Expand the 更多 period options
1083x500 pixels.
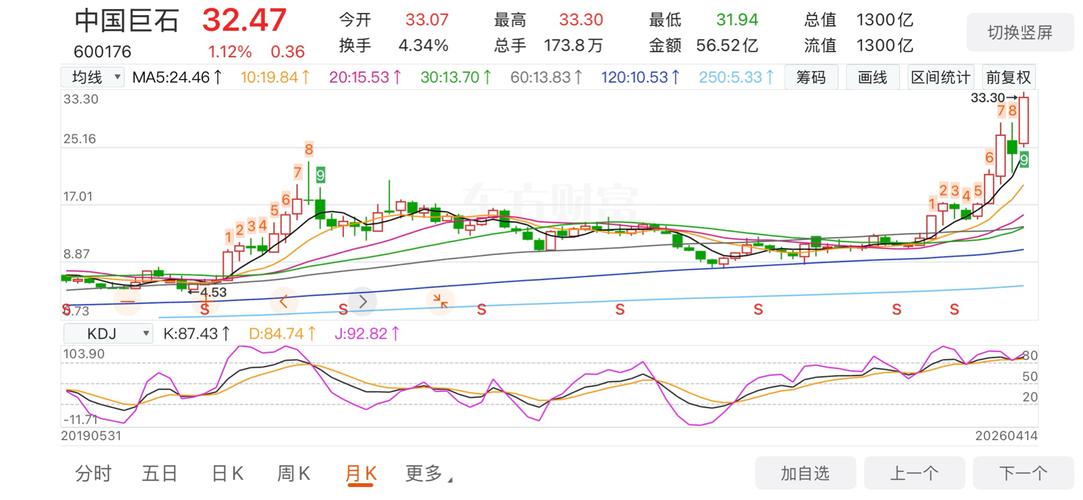click(x=430, y=474)
